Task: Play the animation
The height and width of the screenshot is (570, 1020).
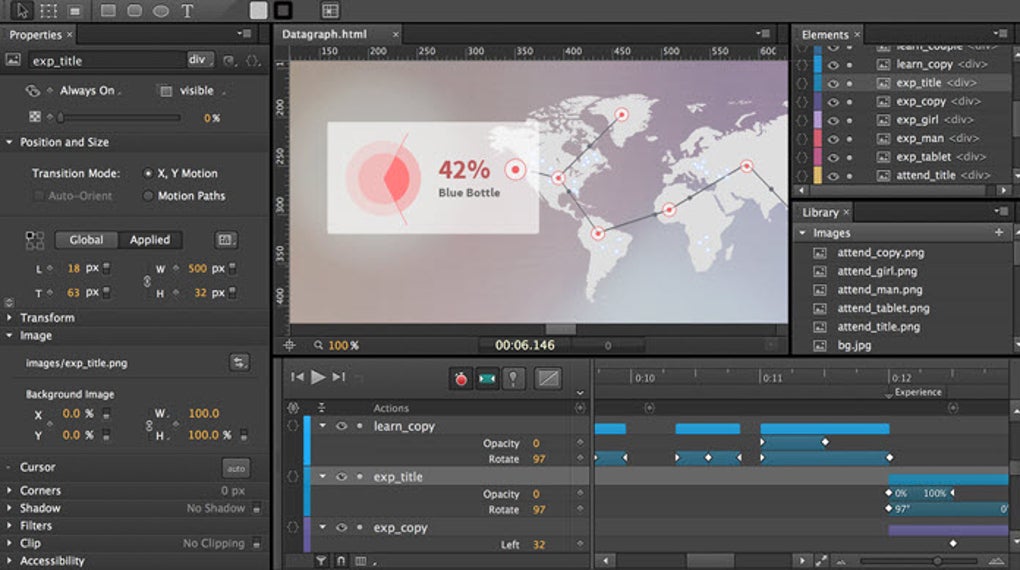Action: pos(317,377)
